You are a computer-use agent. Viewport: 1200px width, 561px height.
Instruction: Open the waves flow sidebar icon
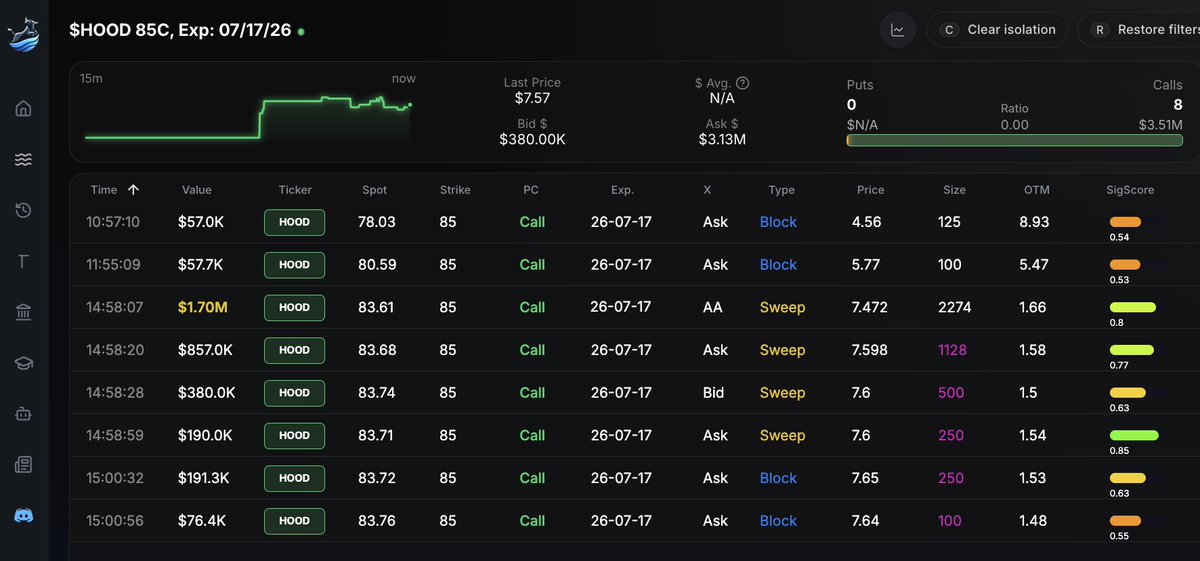pos(24,159)
